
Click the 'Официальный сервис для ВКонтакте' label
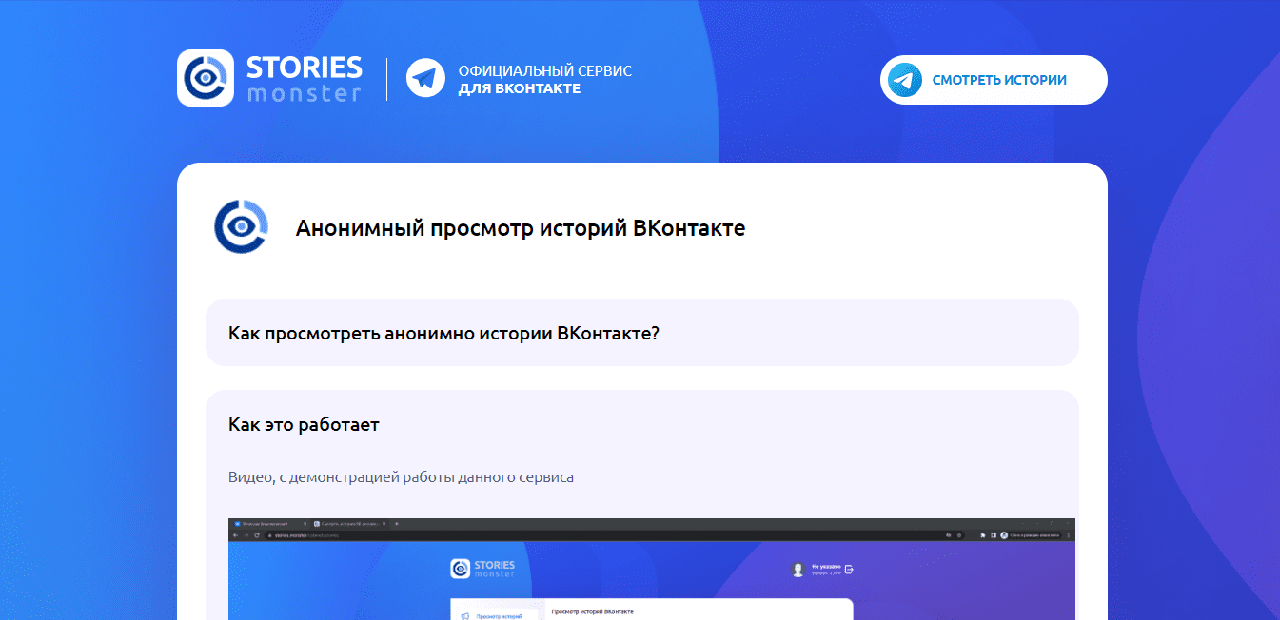[544, 79]
